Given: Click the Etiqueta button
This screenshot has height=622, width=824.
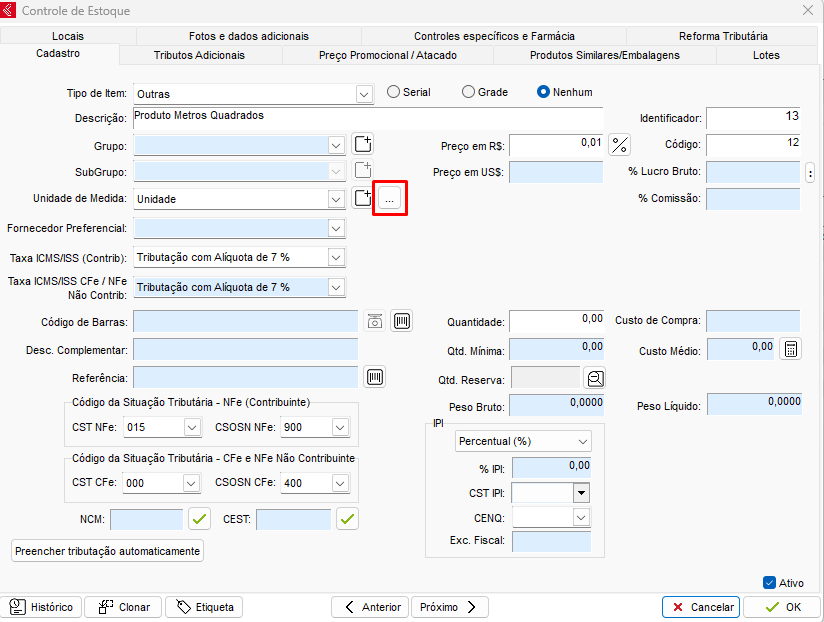Looking at the screenshot, I should (204, 607).
